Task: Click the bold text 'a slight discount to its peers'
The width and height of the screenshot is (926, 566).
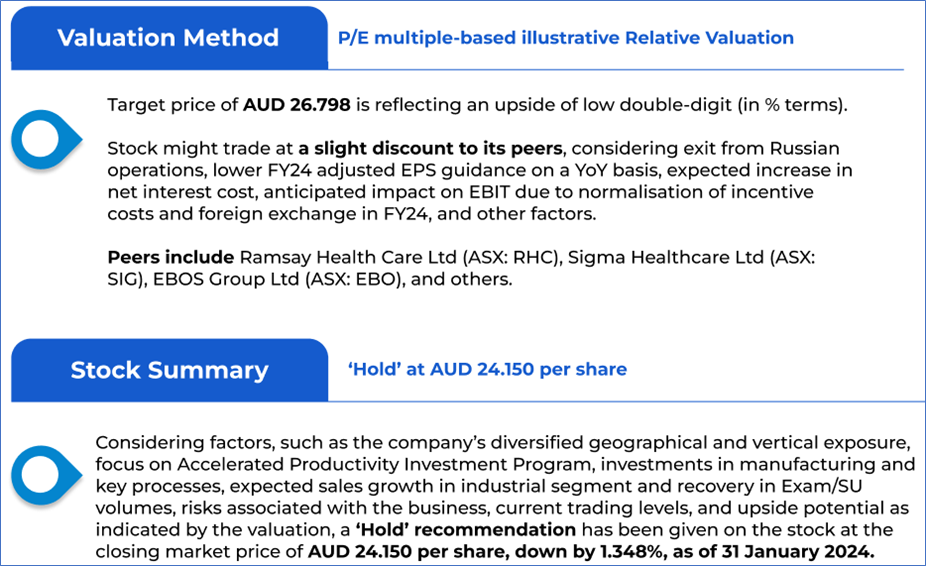Action: pos(430,148)
